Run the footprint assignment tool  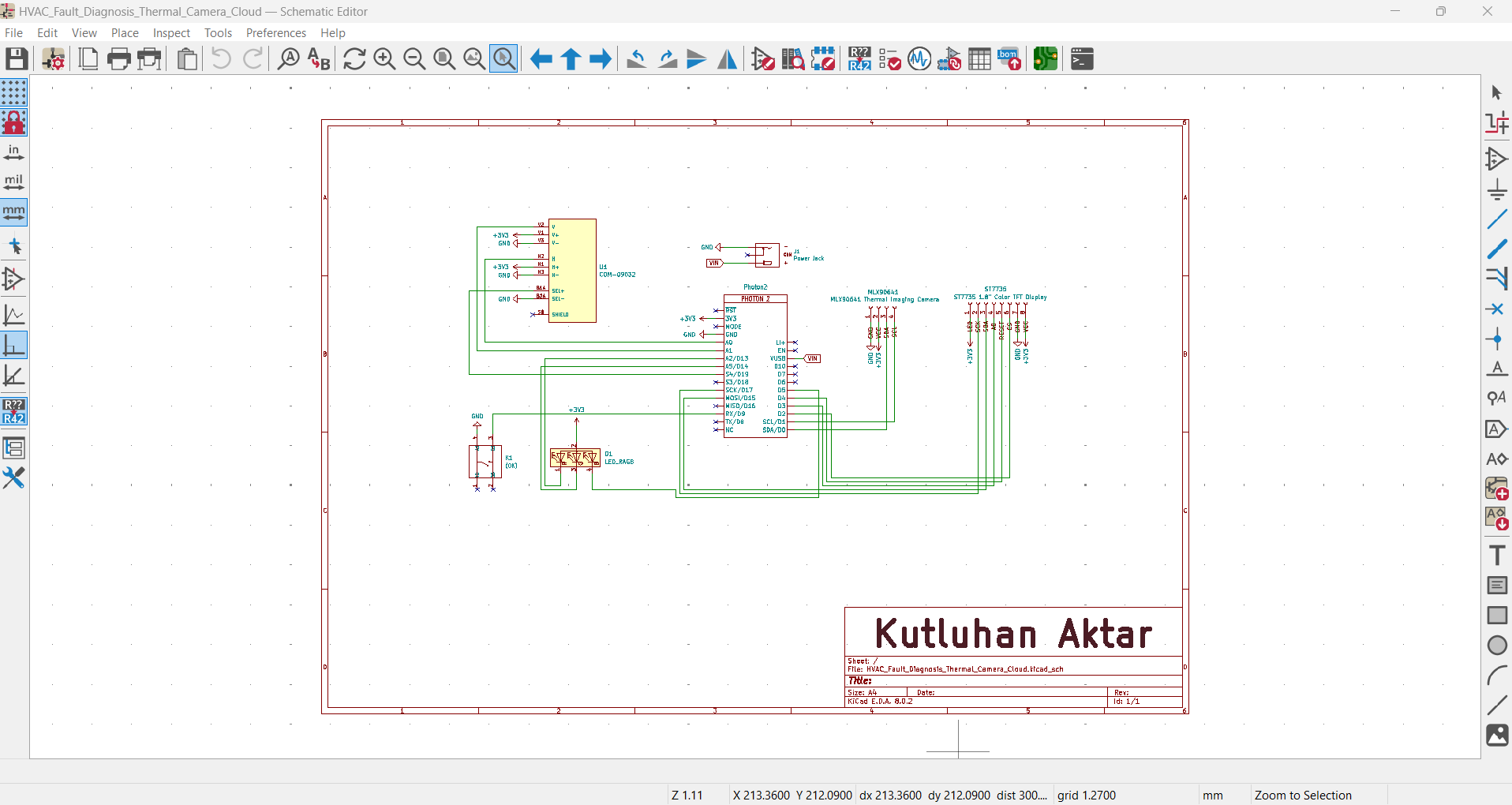[x=949, y=58]
